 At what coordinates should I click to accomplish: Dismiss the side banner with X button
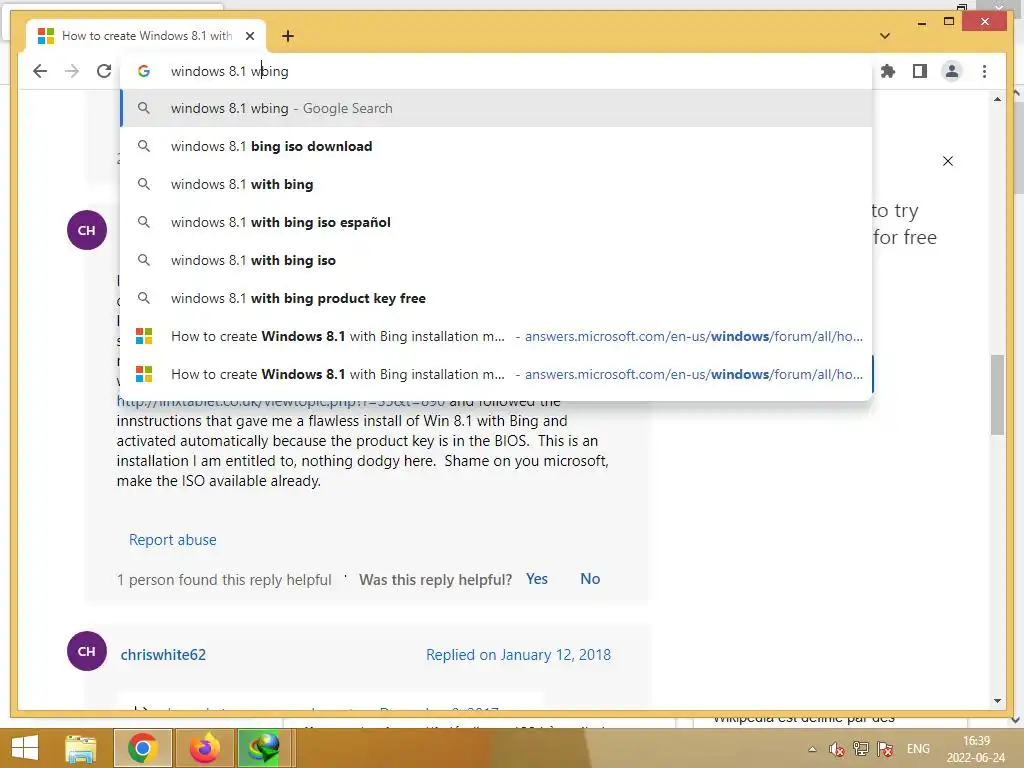pos(948,161)
